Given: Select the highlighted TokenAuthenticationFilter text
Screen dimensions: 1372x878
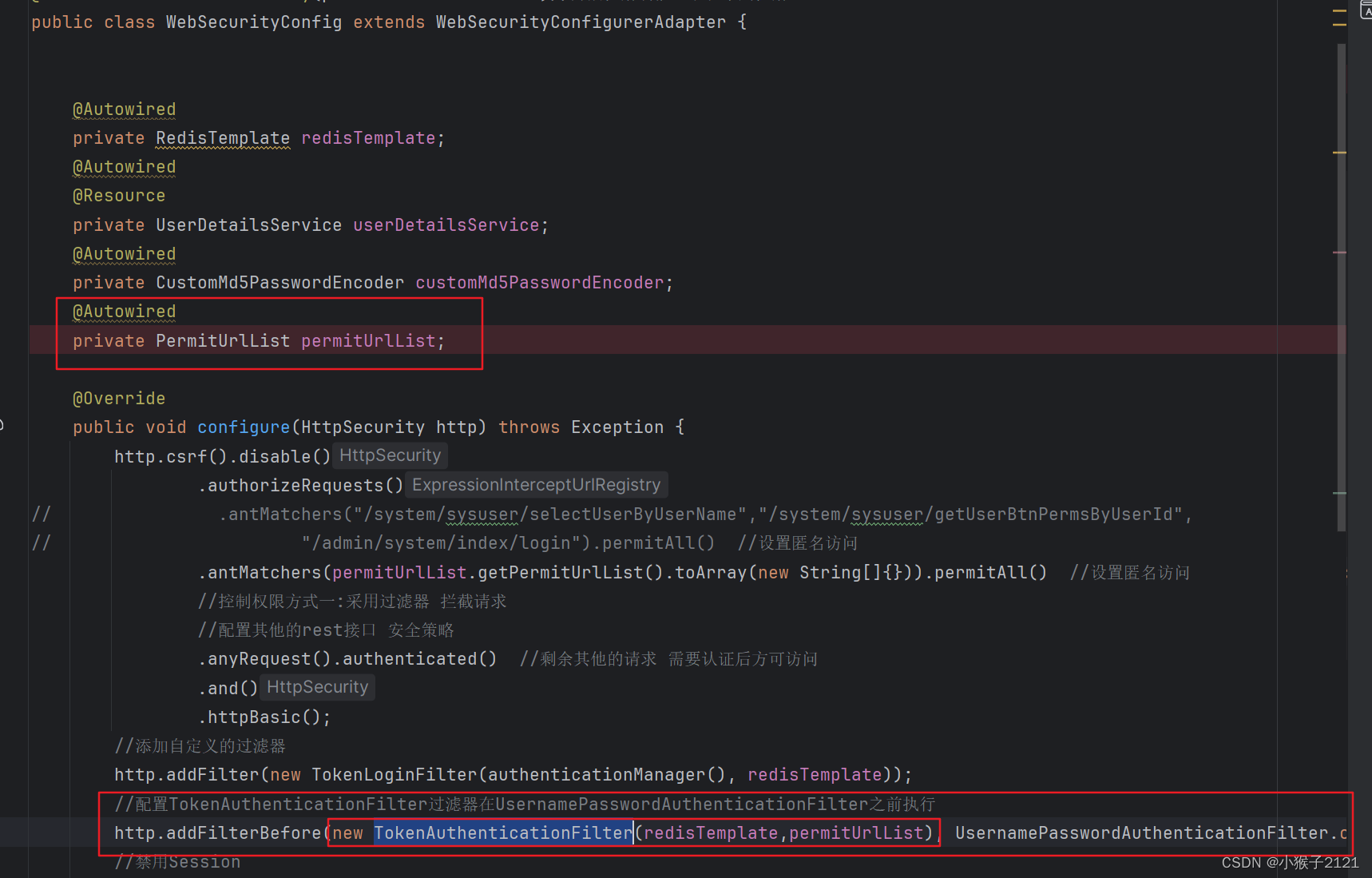Looking at the screenshot, I should click(502, 832).
